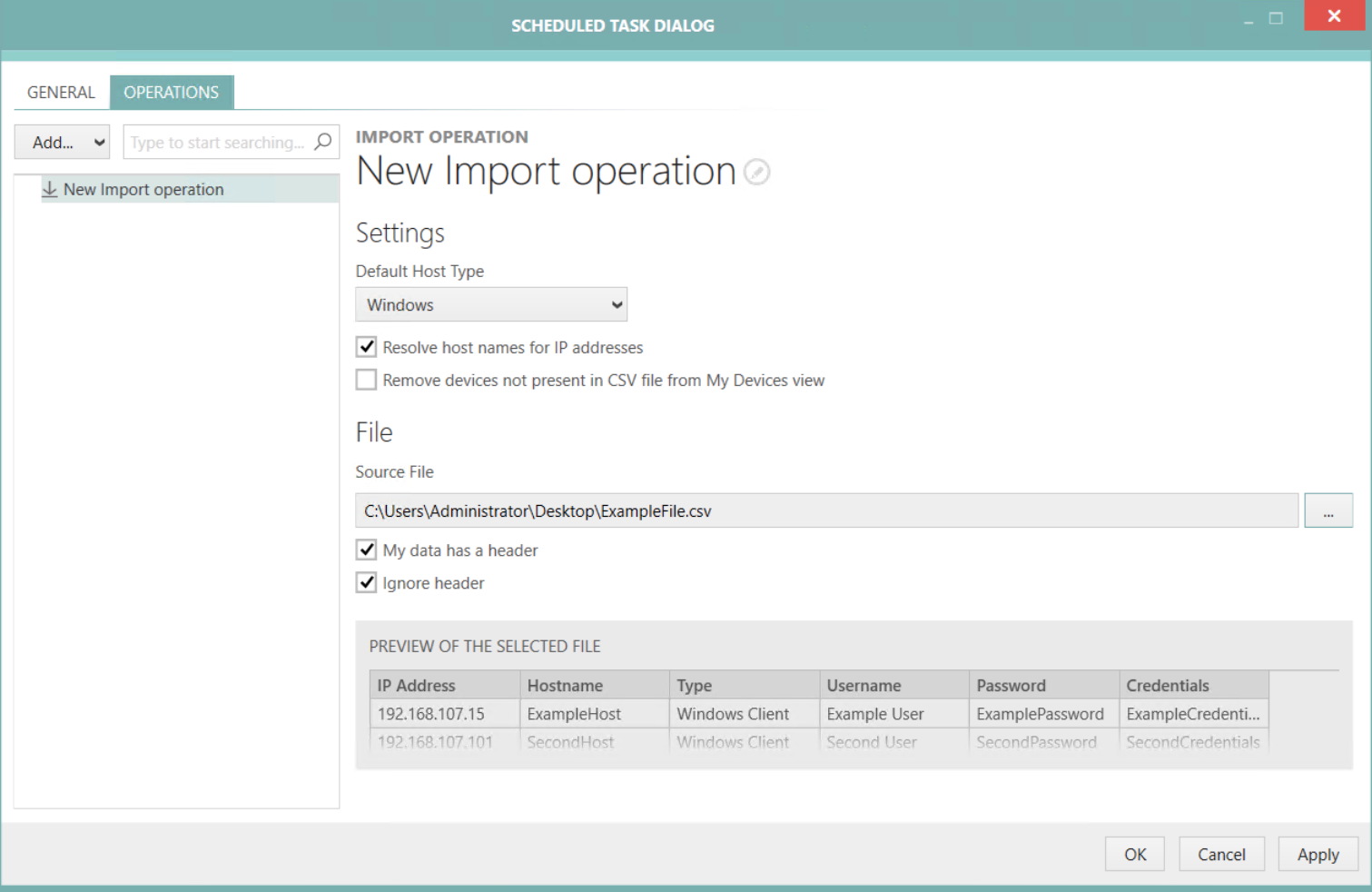Uncheck My data has a header

pos(367,550)
